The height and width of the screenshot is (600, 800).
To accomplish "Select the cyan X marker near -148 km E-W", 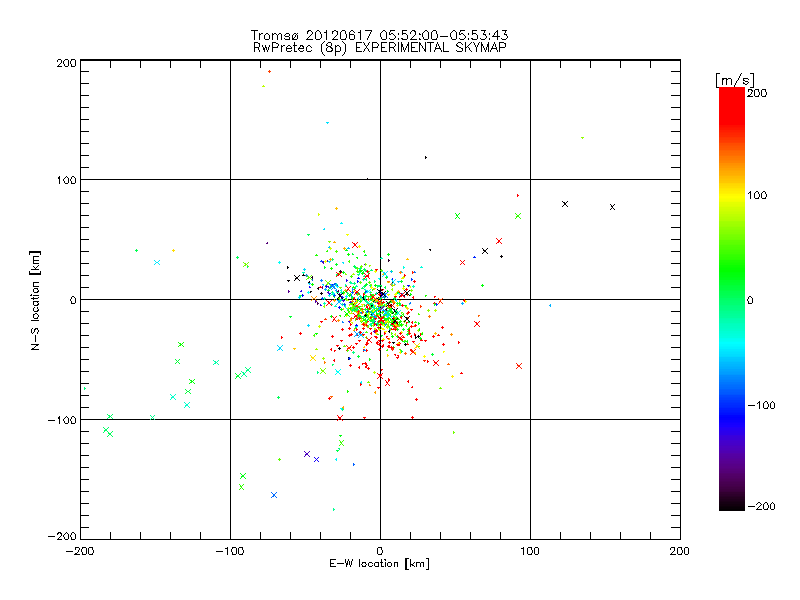I will click(x=157, y=263).
